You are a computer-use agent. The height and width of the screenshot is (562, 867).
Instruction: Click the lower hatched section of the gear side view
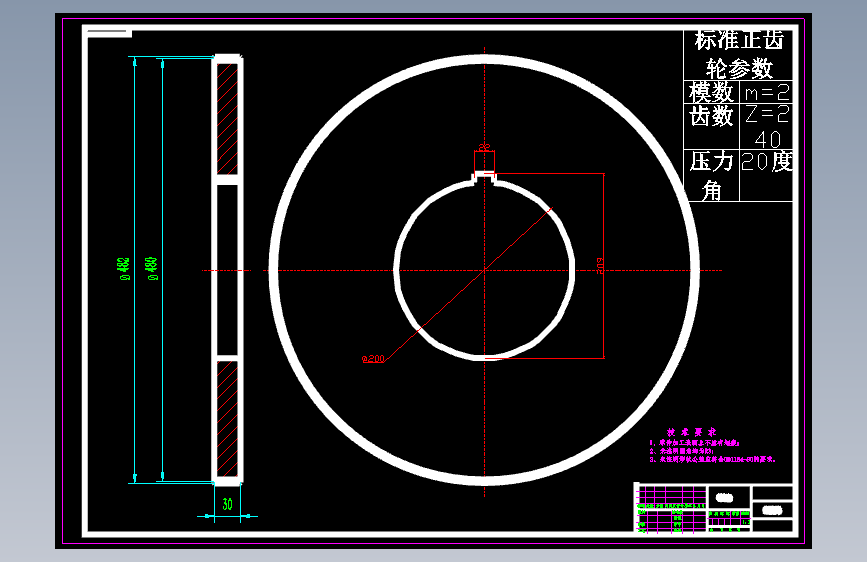[x=227, y=419]
